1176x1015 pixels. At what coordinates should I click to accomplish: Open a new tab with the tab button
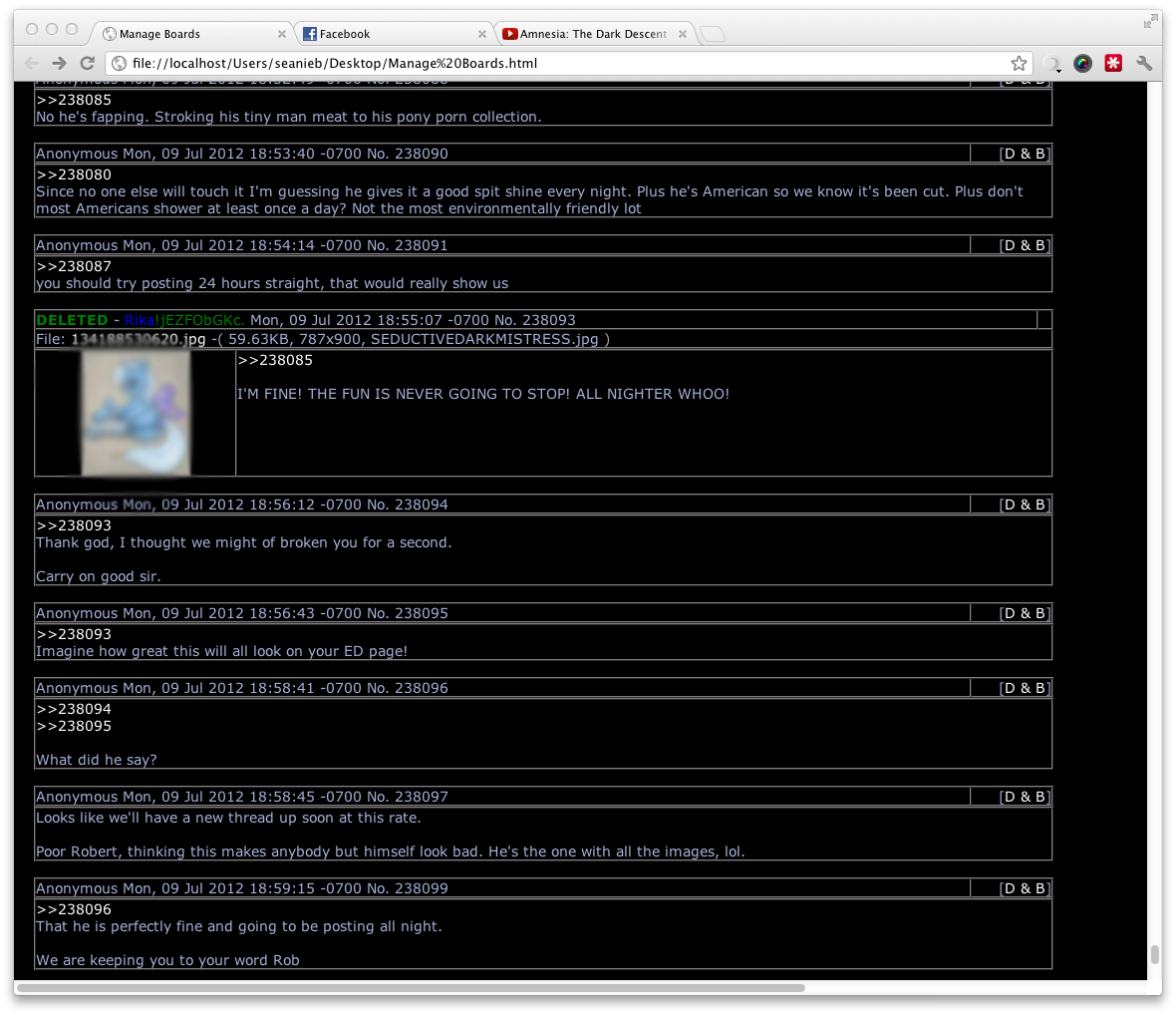point(713,34)
